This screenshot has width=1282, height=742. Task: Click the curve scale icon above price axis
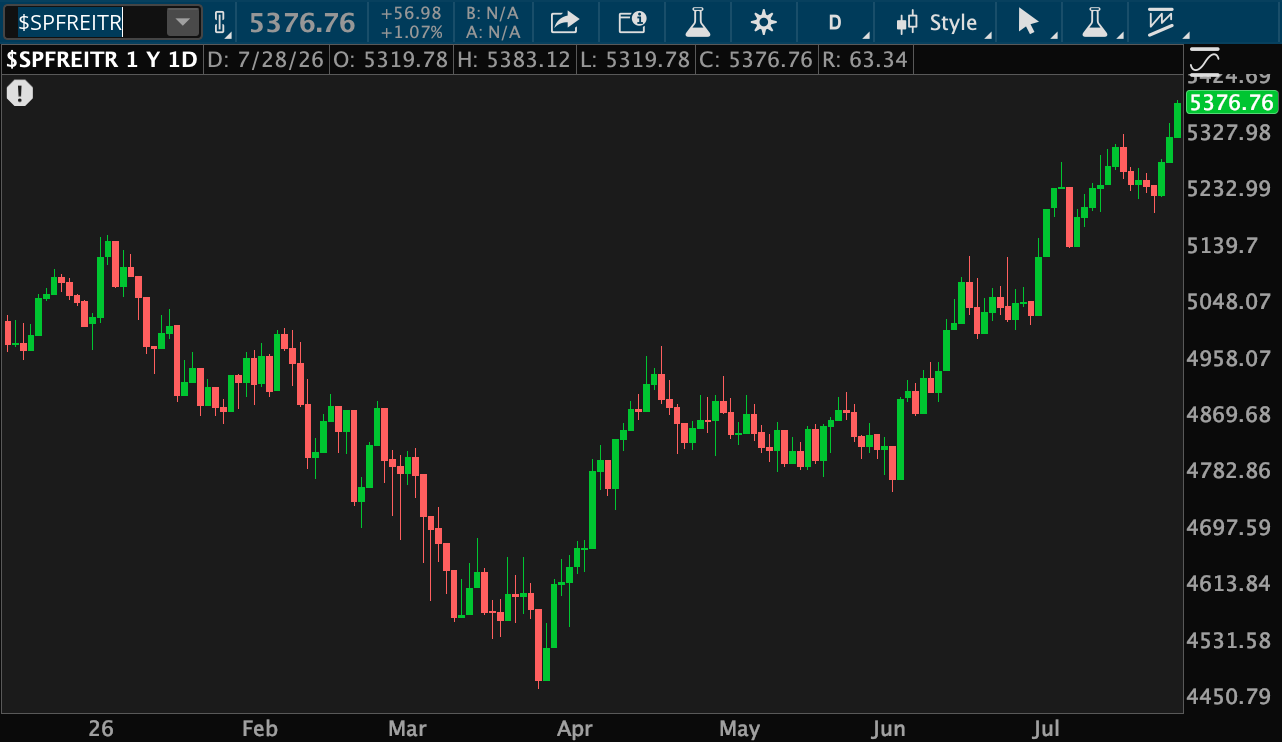pyautogui.click(x=1204, y=61)
